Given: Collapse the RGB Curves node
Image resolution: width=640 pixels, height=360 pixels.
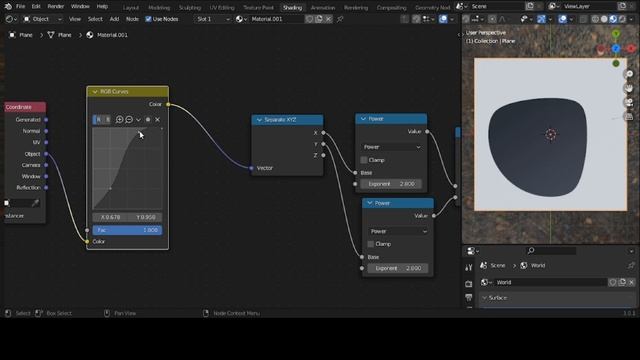Looking at the screenshot, I should (95, 92).
